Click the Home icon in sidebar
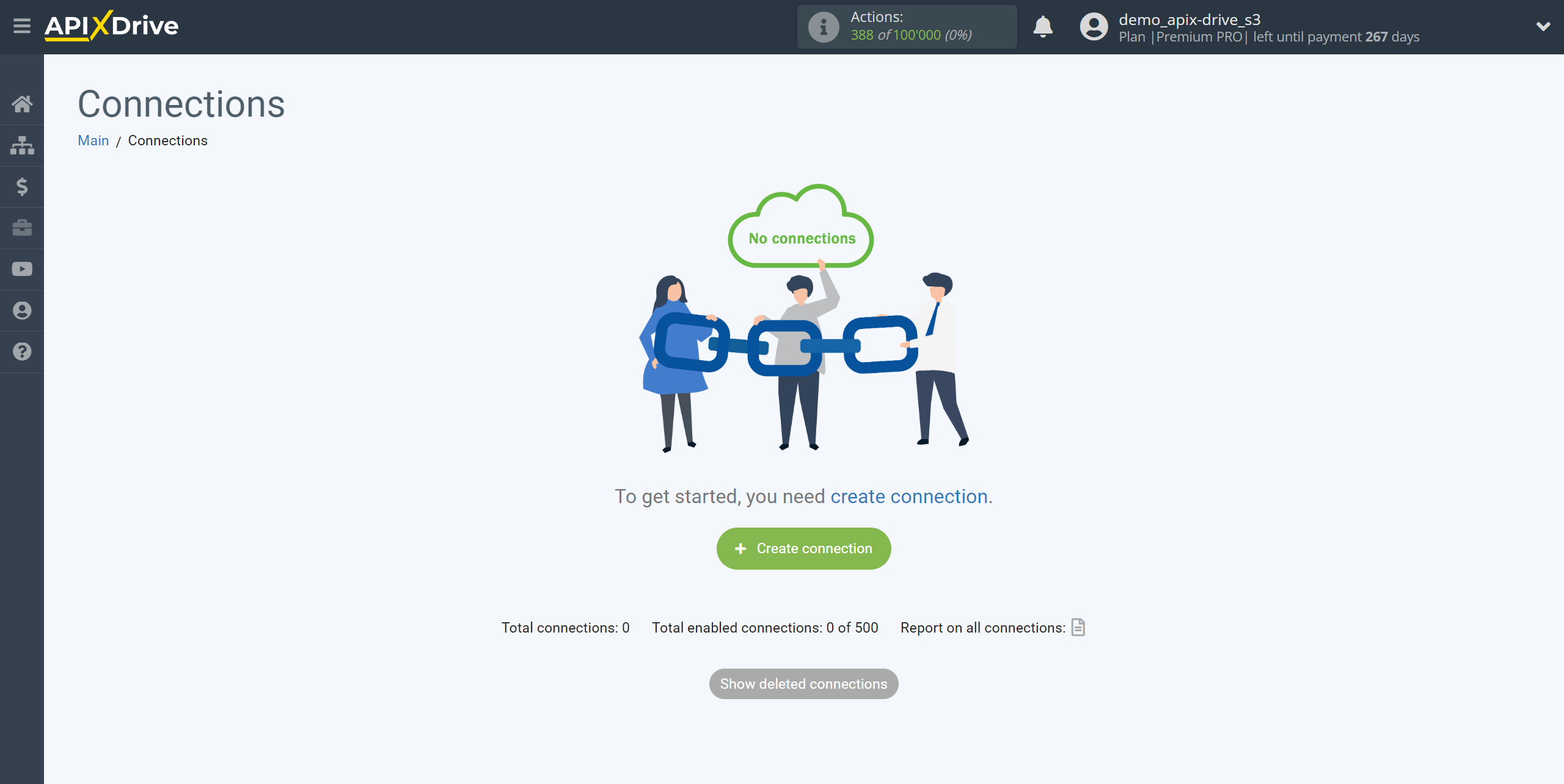The width and height of the screenshot is (1564, 784). (22, 103)
